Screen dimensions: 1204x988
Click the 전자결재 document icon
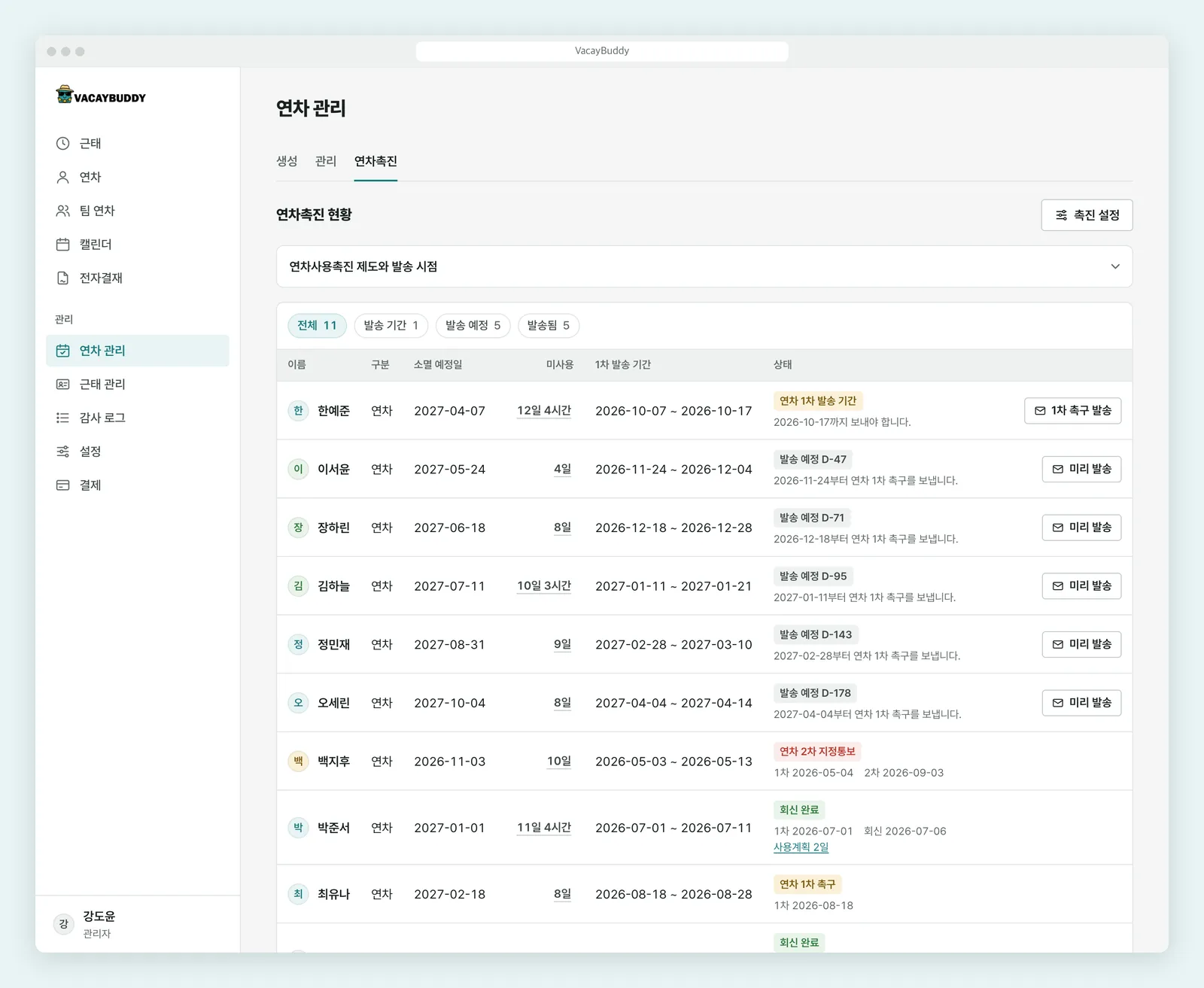(63, 278)
